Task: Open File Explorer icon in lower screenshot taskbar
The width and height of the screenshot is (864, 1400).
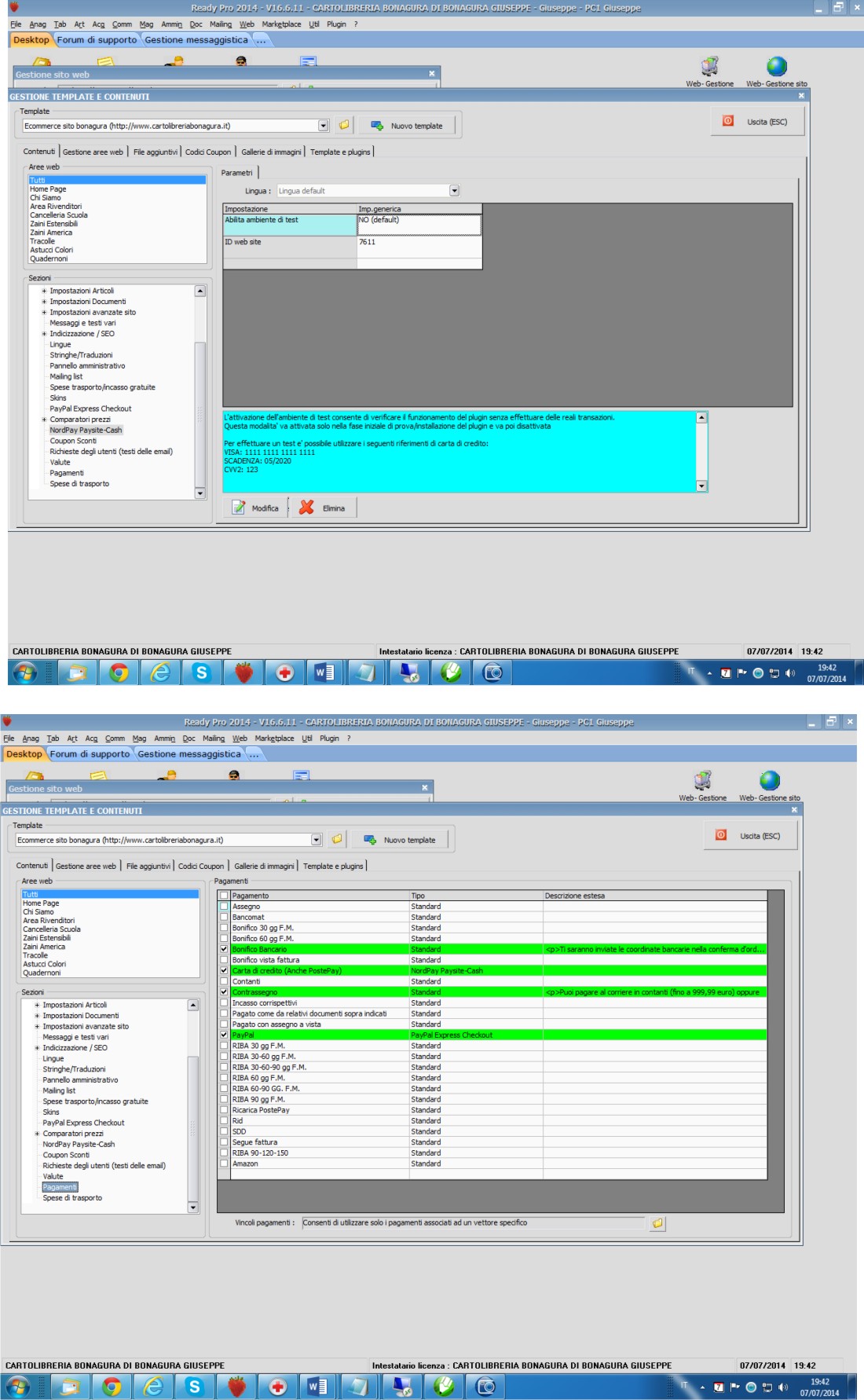Action: (x=70, y=1387)
